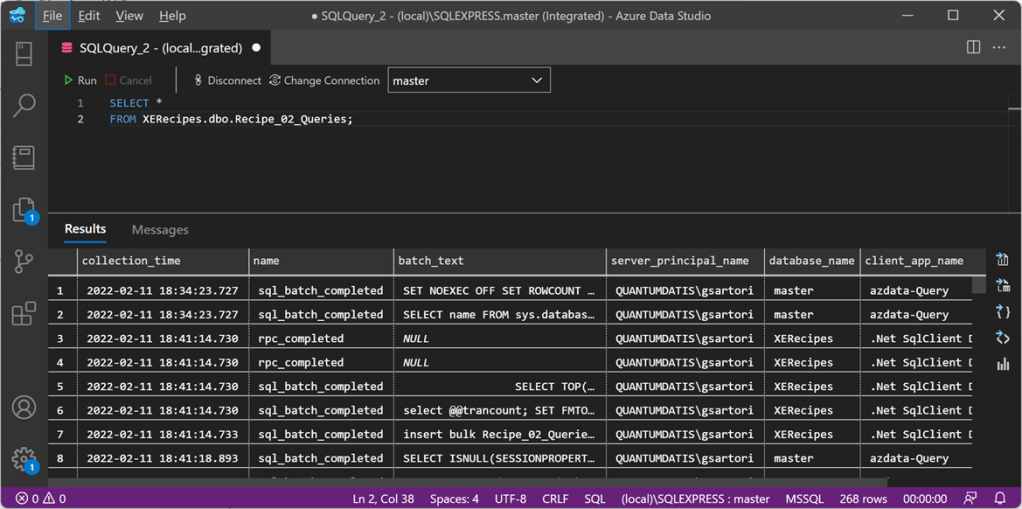Image resolution: width=1022 pixels, height=509 pixels.
Task: Click the notifications bell in status bar
Action: 1000,498
